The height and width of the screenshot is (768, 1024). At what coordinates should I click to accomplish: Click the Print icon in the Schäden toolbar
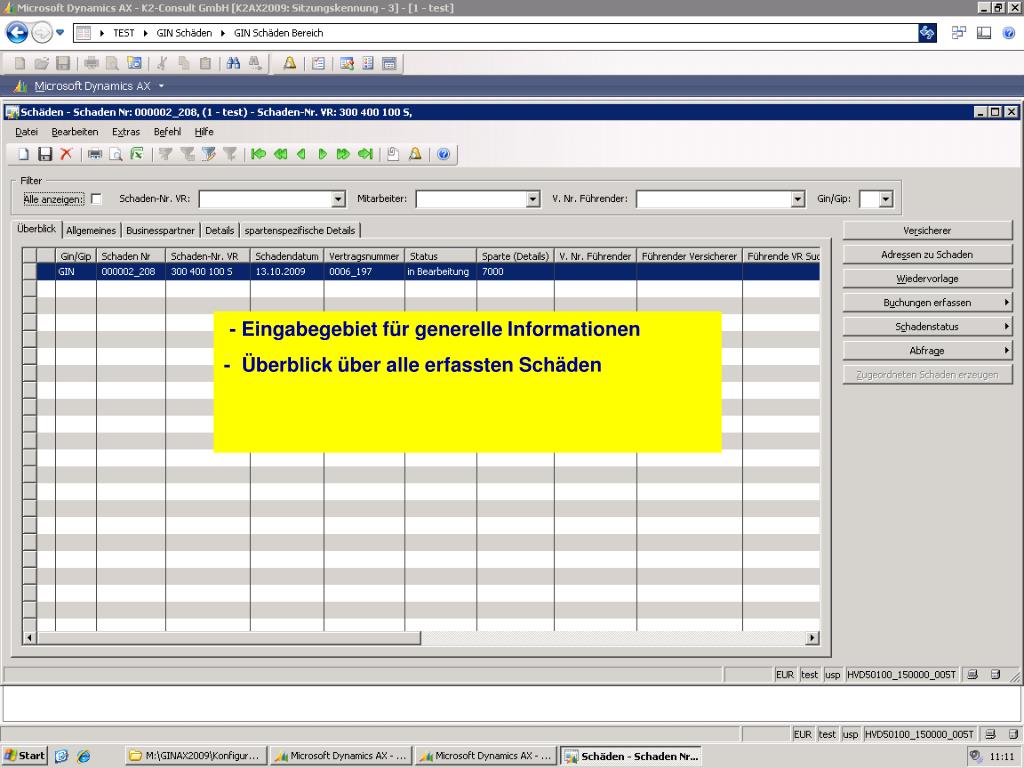point(95,154)
